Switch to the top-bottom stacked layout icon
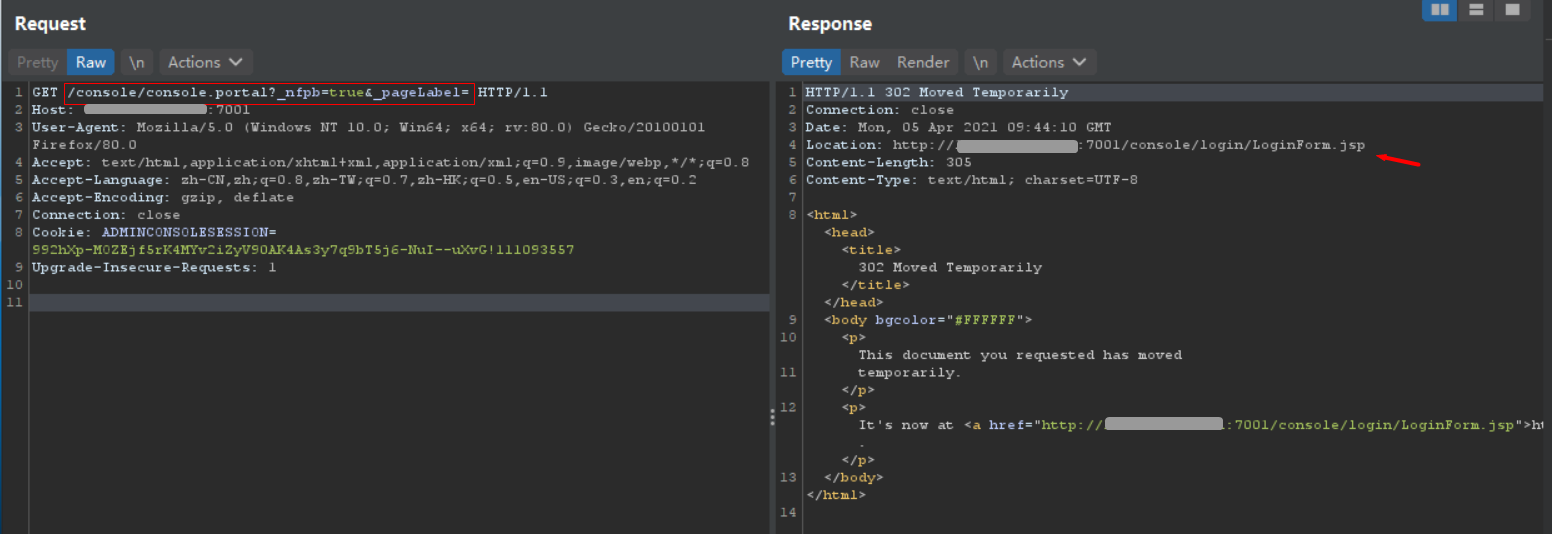 tap(1476, 10)
